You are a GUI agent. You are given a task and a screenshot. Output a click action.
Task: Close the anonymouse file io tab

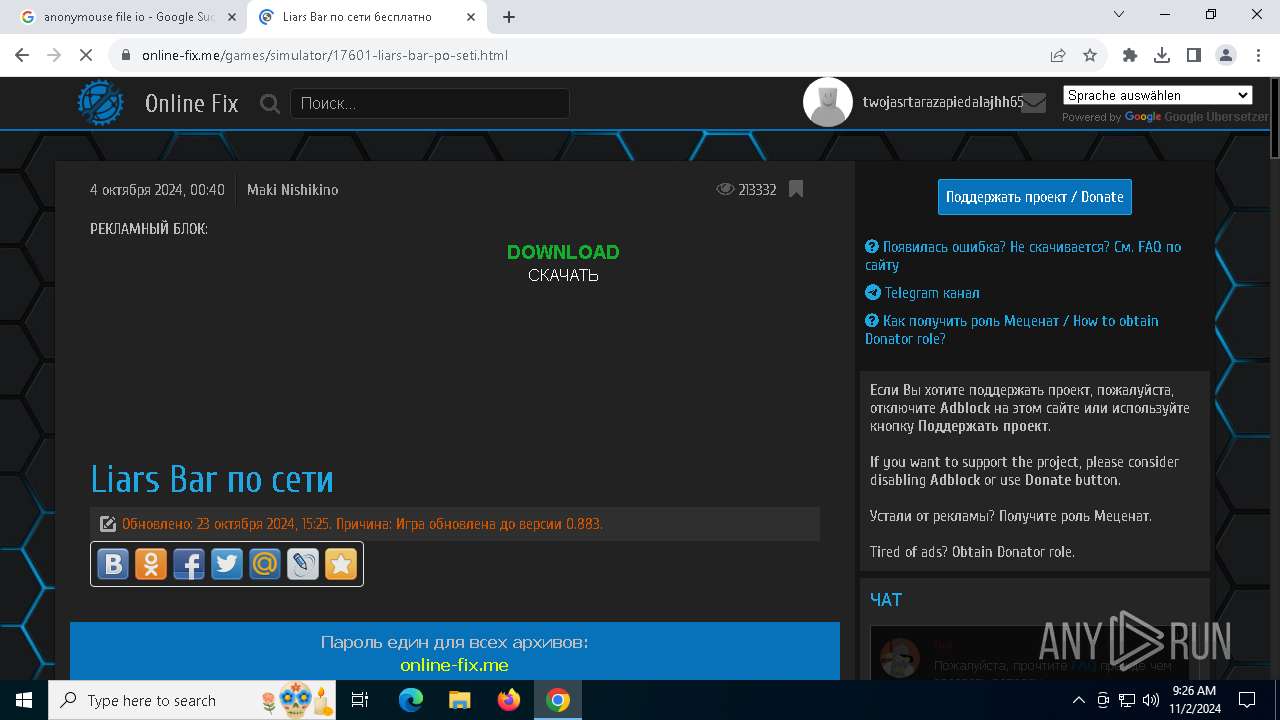point(230,17)
